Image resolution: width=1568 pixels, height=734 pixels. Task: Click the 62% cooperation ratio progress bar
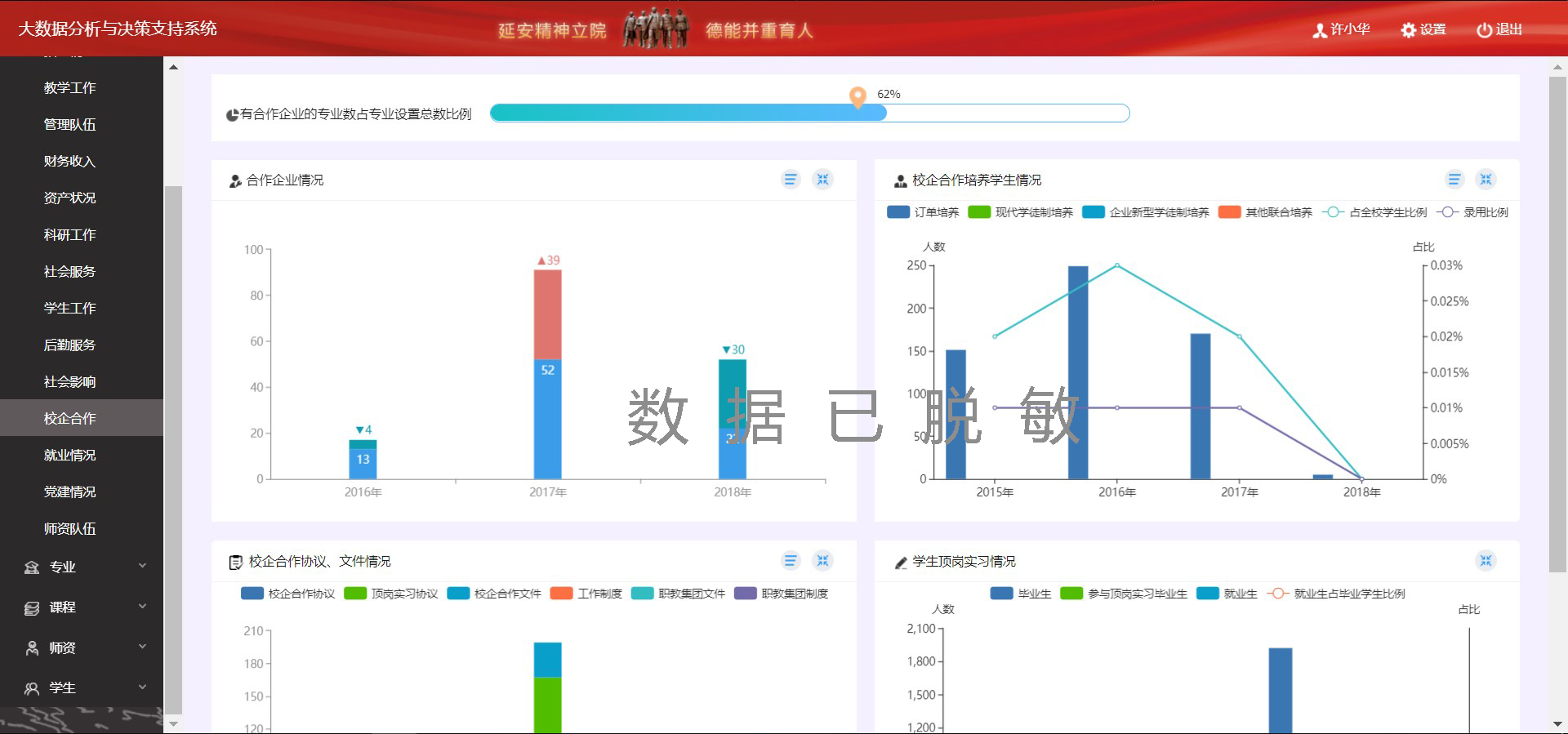tap(808, 113)
